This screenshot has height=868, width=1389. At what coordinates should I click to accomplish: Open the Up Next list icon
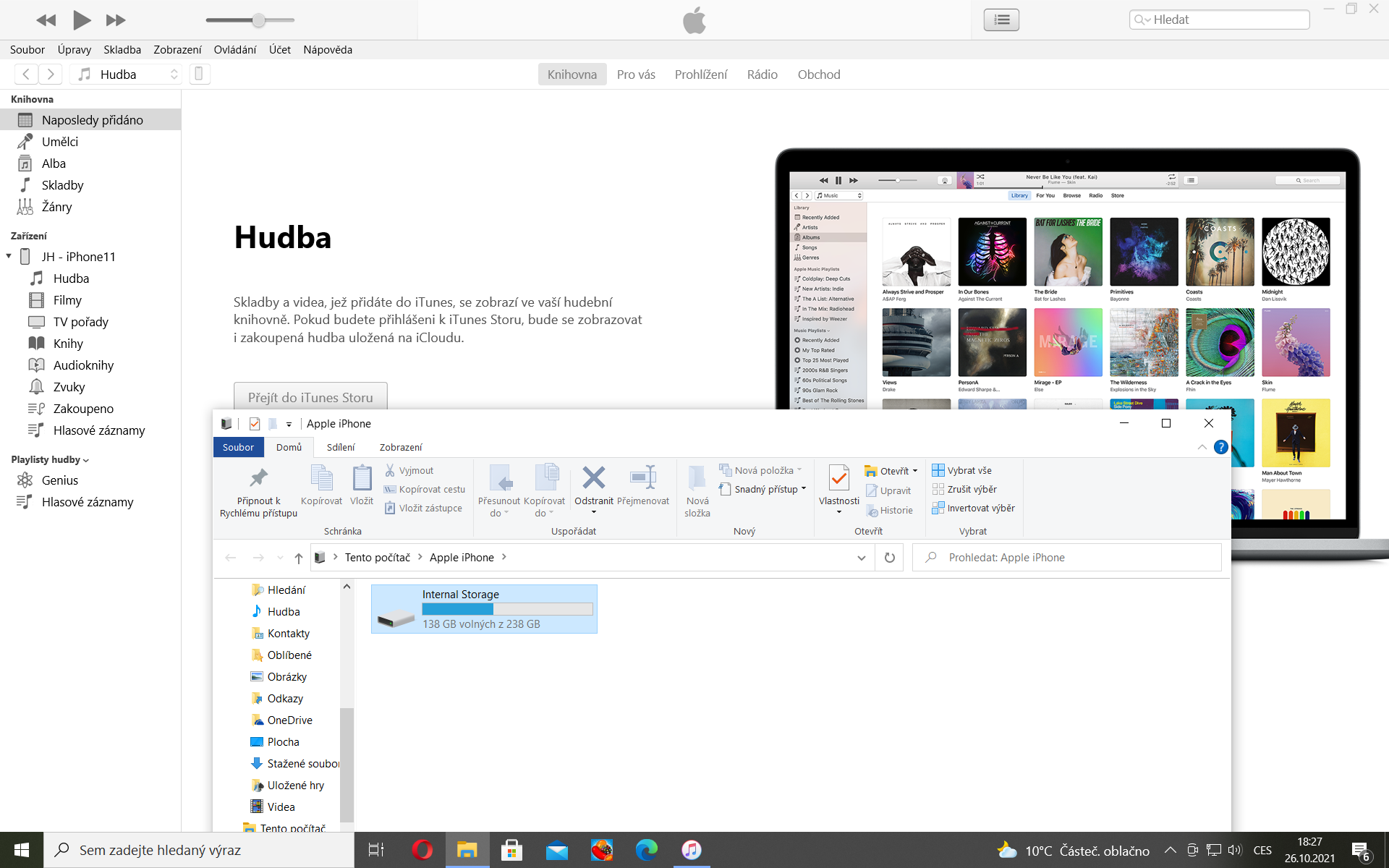click(x=1001, y=20)
